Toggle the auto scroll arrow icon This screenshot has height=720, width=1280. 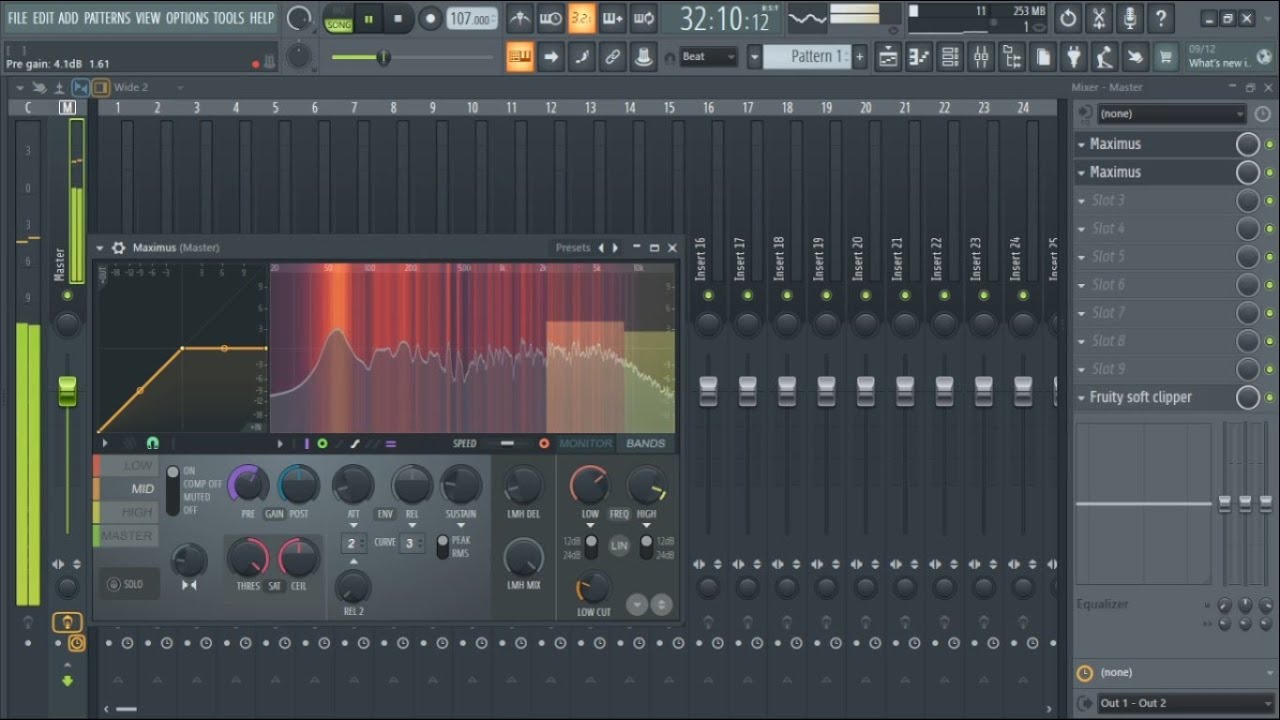tap(551, 57)
